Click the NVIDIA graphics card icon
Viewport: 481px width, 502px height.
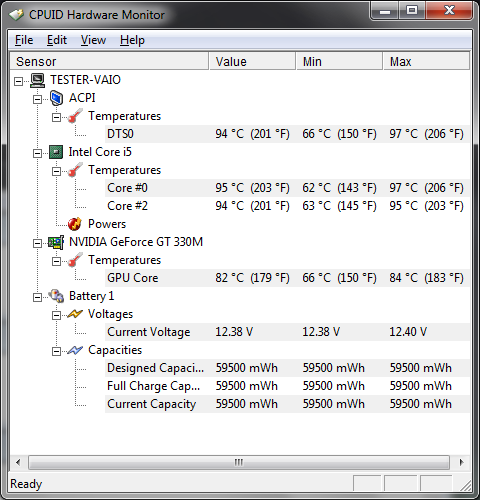tap(56, 242)
